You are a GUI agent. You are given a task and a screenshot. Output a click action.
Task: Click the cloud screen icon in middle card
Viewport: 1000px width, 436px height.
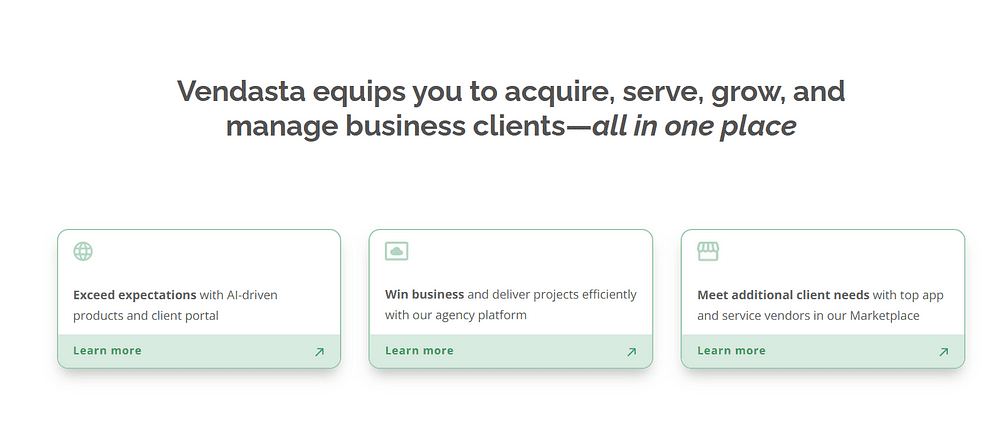pos(397,251)
